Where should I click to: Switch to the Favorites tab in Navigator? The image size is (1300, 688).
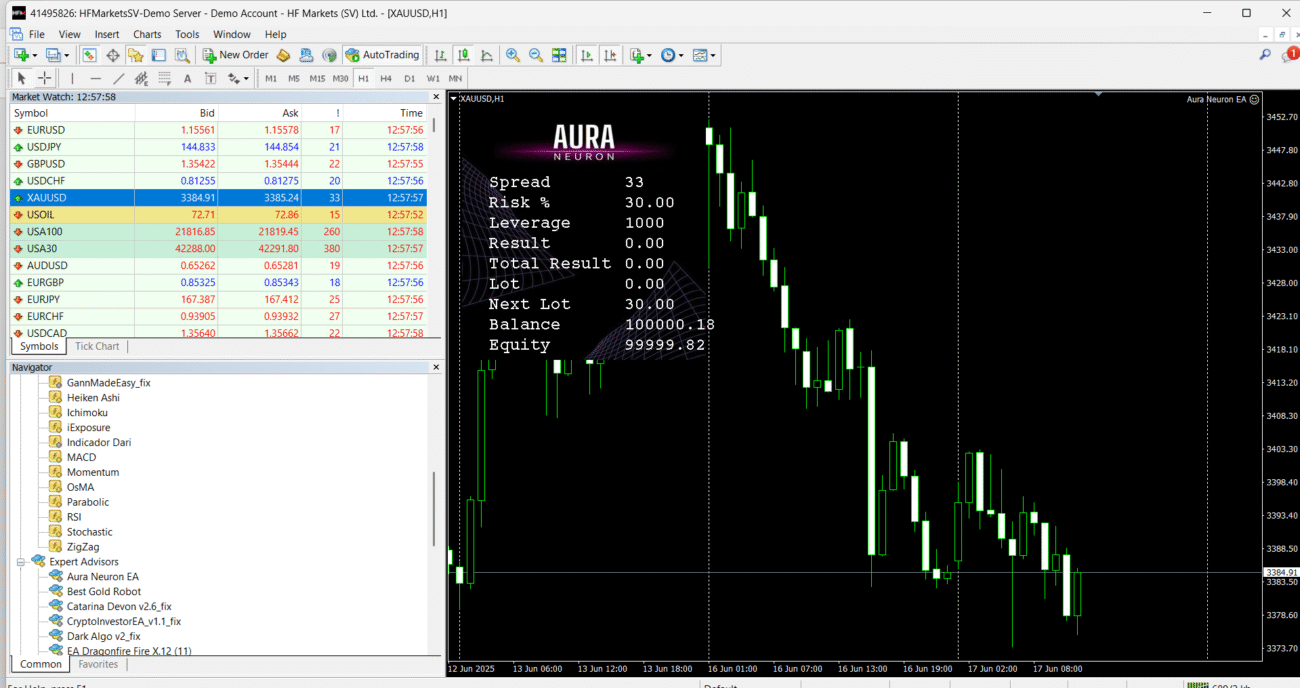[x=98, y=664]
